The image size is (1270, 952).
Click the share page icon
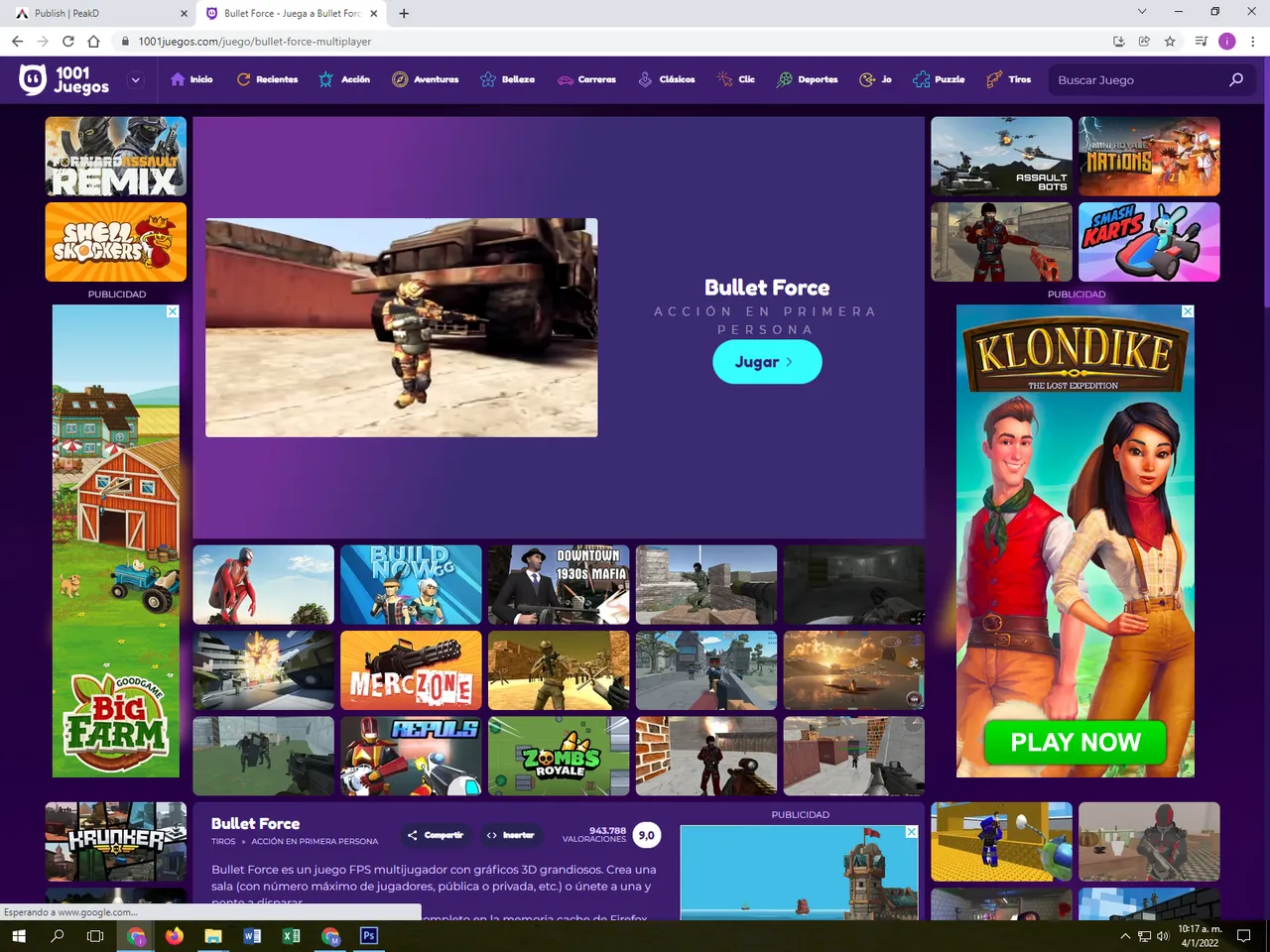click(1144, 41)
